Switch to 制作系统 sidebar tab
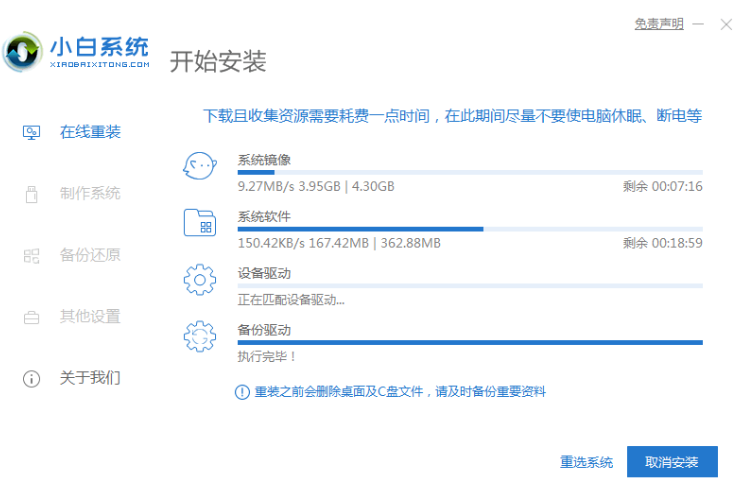This screenshot has height=492, width=741. pos(90,194)
